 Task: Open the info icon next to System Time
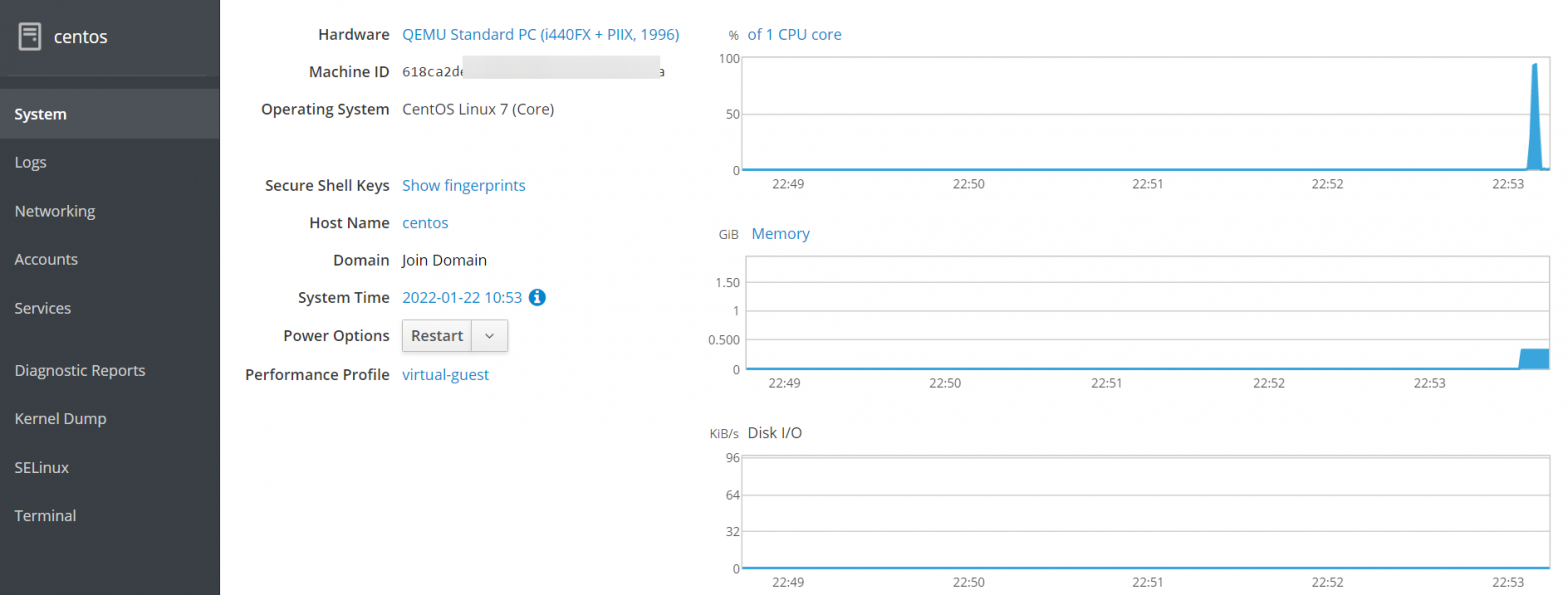click(538, 297)
